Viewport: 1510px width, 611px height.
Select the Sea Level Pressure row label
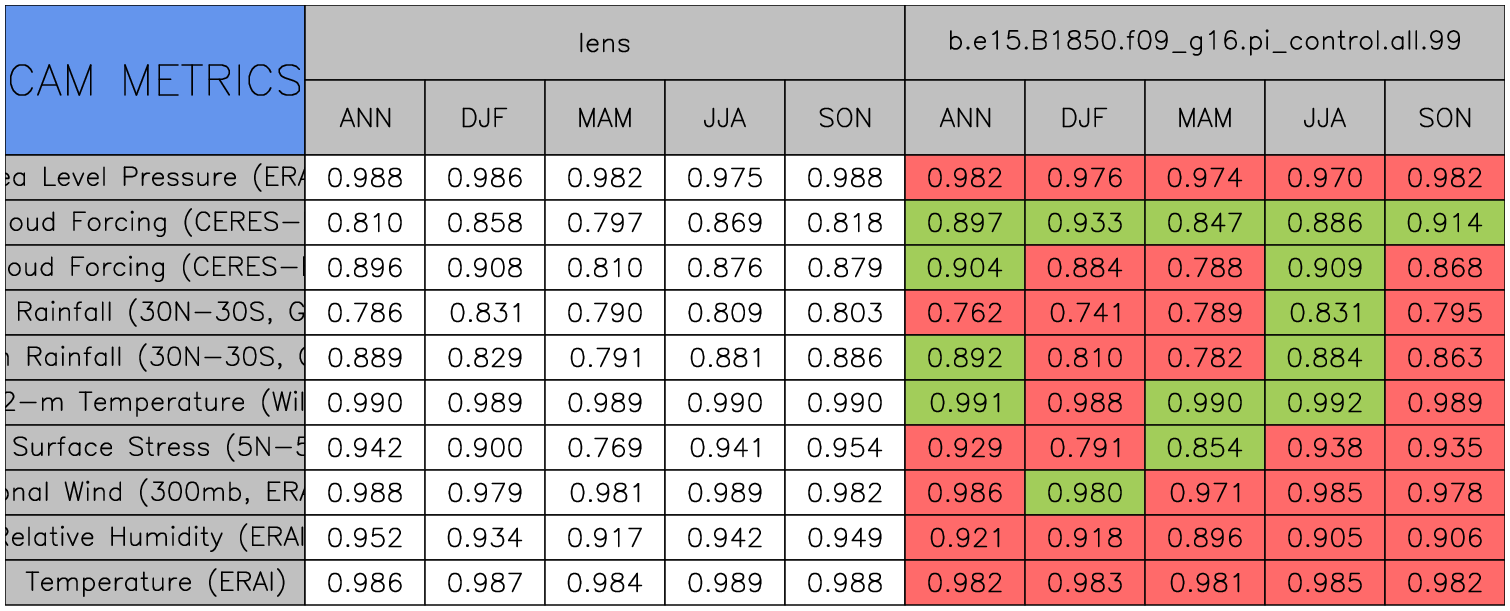point(155,178)
